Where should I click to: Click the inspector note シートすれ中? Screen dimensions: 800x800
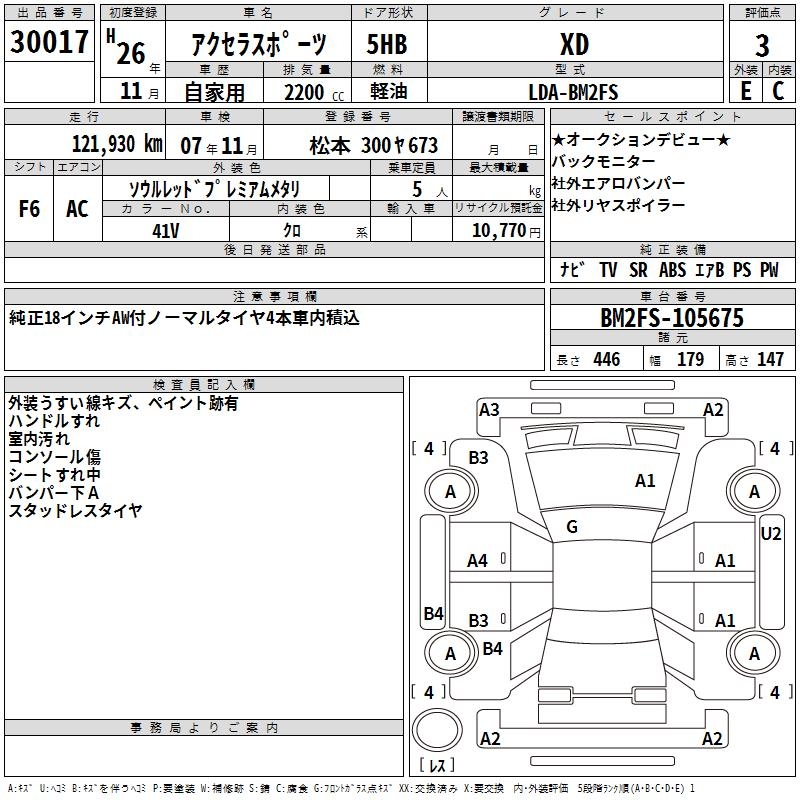click(54, 474)
